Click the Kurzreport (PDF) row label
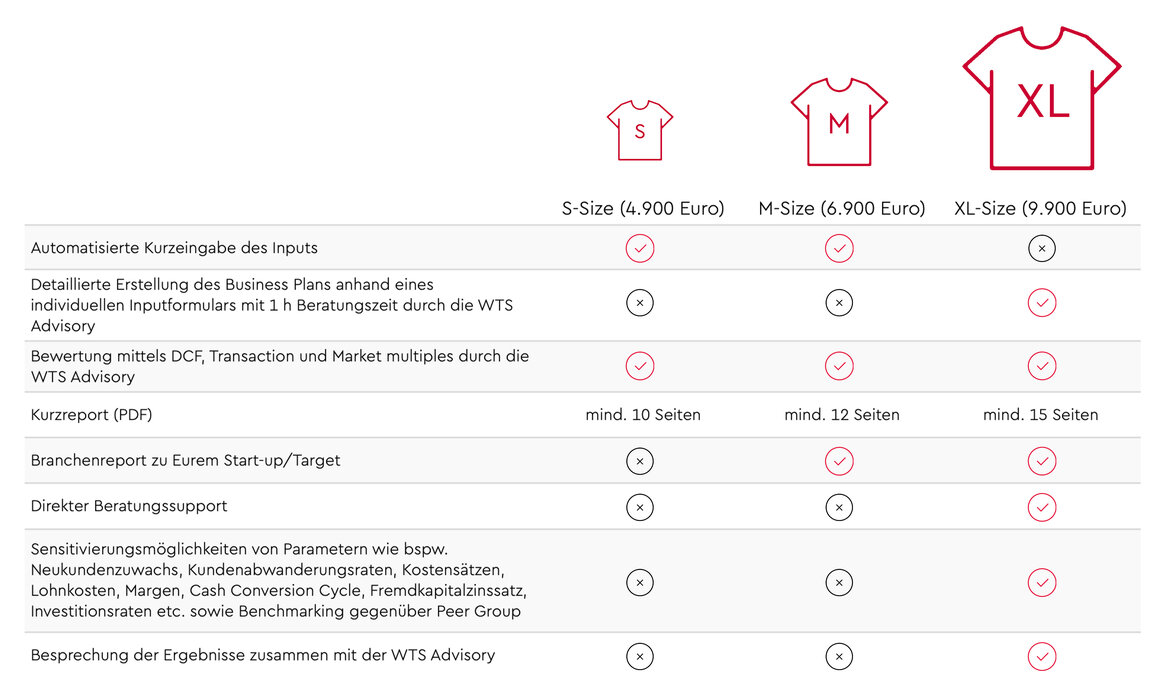This screenshot has height=685, width=1170. 92,414
